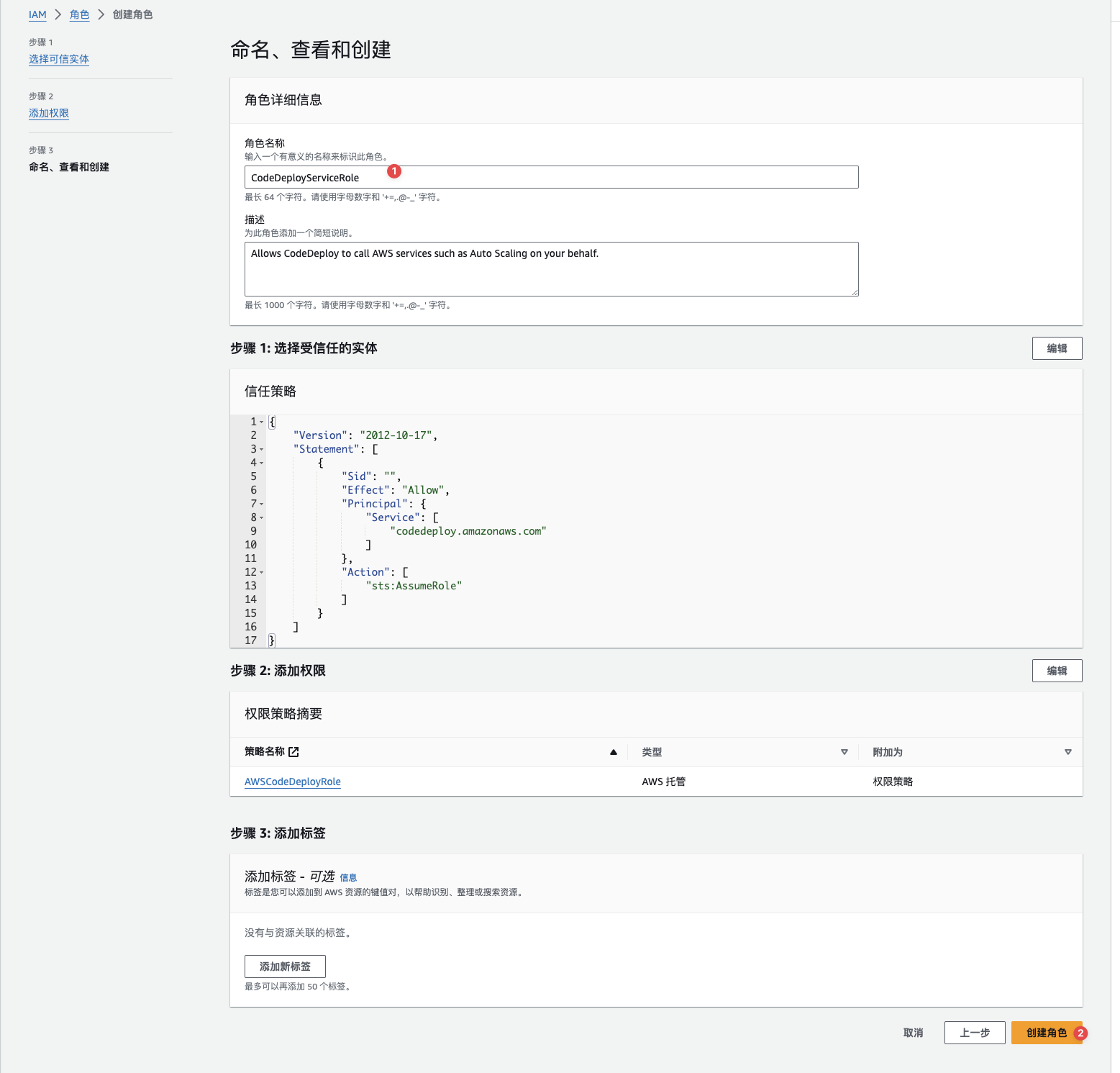Collapse Principal fold arrow on line 7

262,504
